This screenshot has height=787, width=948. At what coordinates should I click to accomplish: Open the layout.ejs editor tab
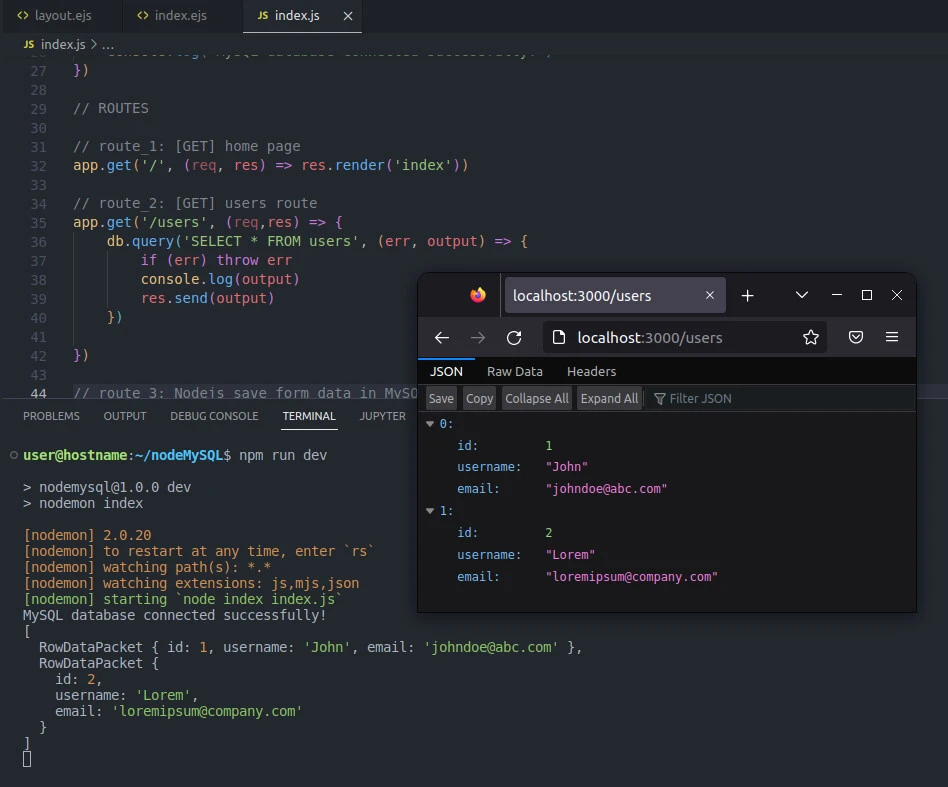pyautogui.click(x=62, y=16)
